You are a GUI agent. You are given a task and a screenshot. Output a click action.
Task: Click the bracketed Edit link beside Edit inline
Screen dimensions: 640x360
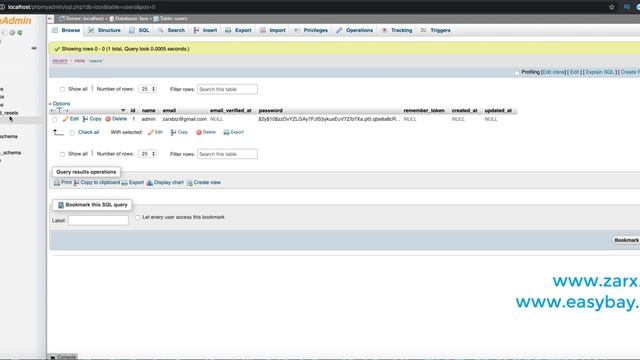[x=574, y=72]
